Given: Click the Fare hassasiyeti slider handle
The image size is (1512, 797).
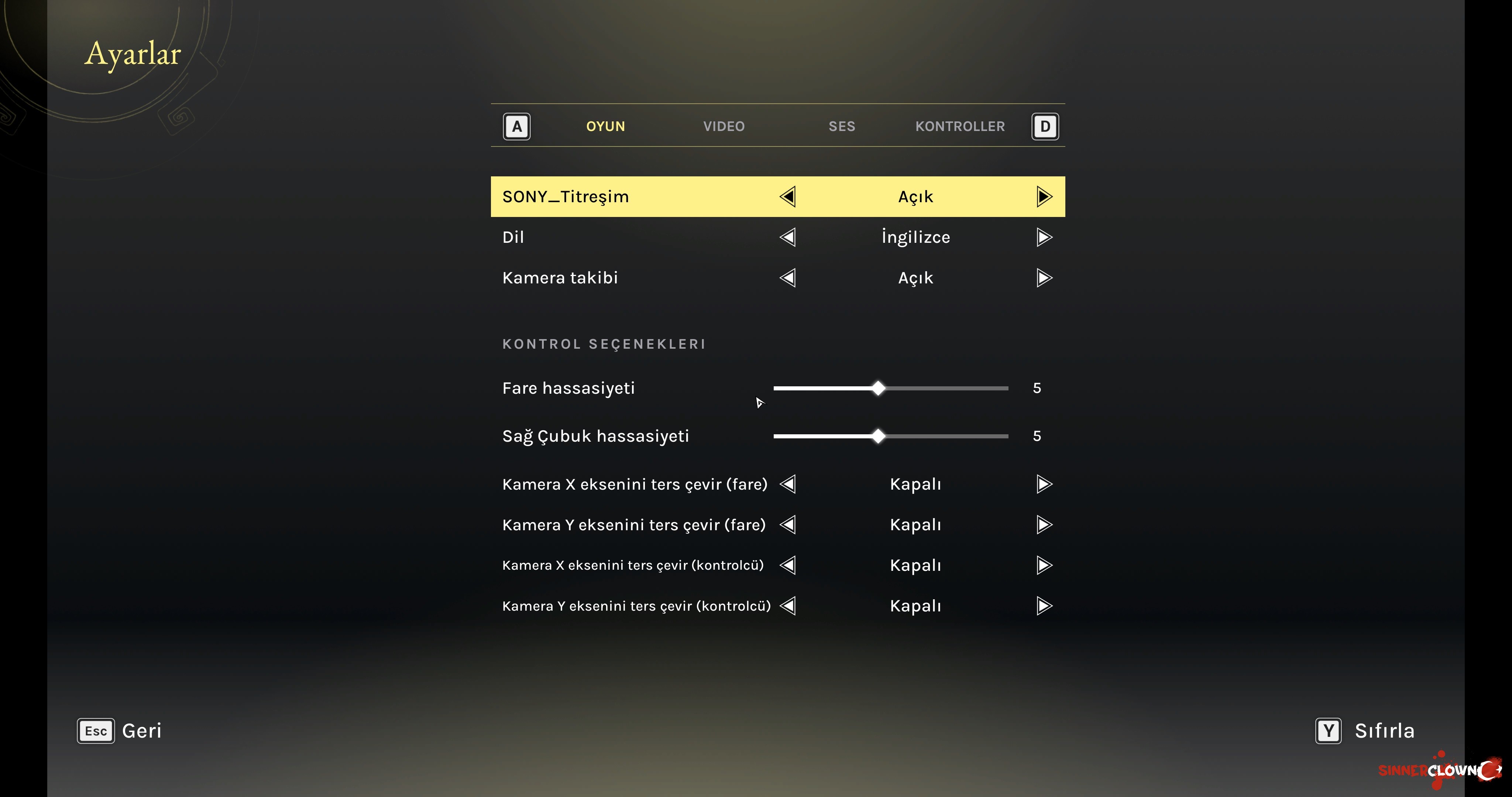Looking at the screenshot, I should [x=878, y=388].
